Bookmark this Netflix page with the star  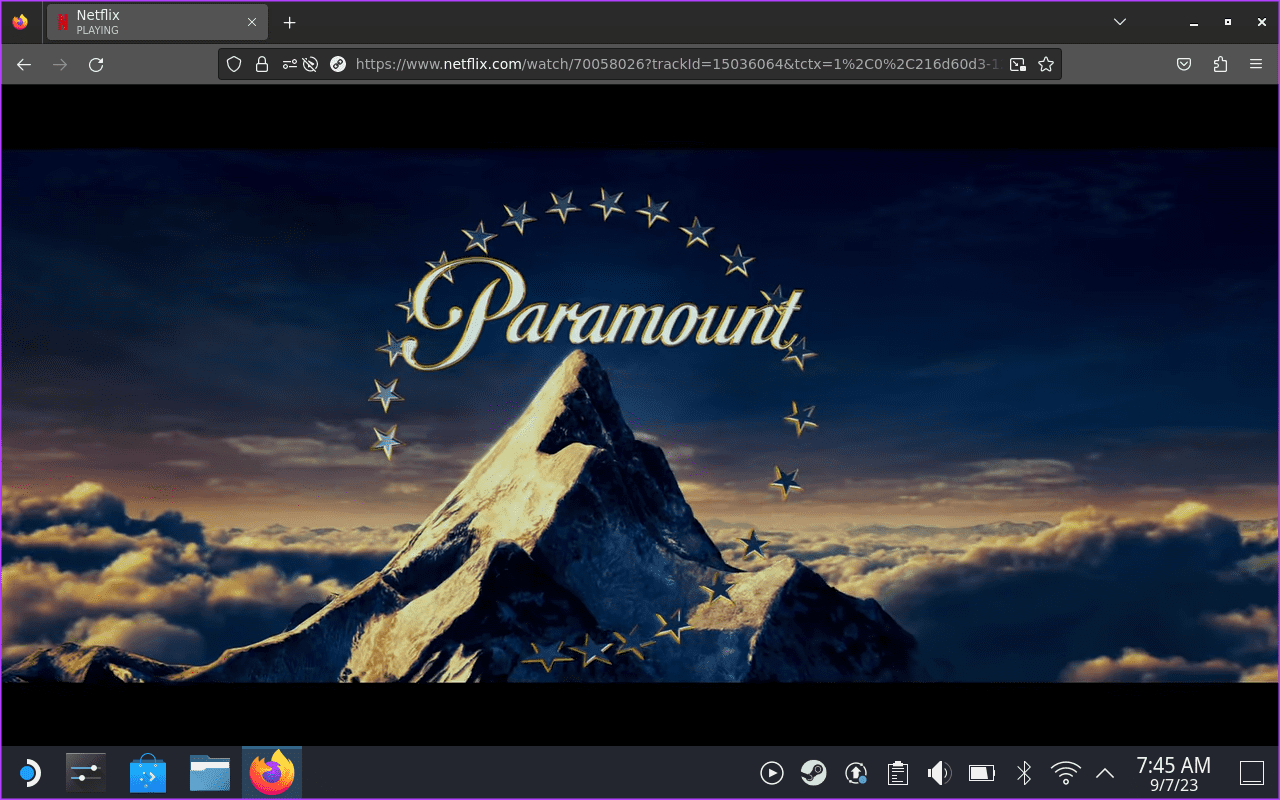pyautogui.click(x=1047, y=64)
